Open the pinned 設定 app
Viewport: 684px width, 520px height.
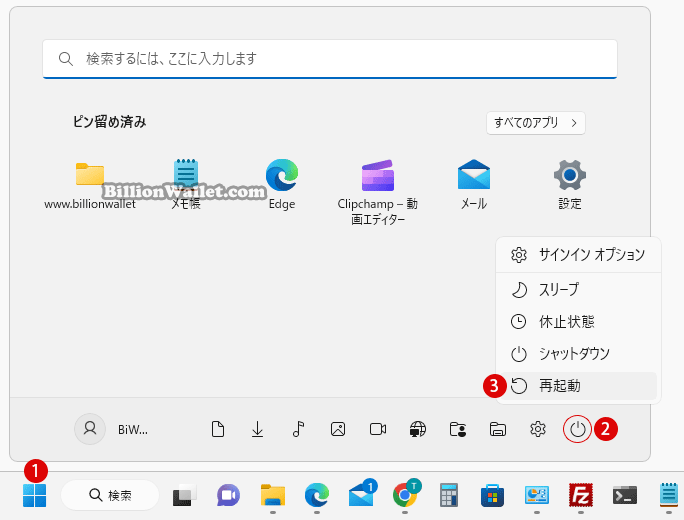click(570, 185)
